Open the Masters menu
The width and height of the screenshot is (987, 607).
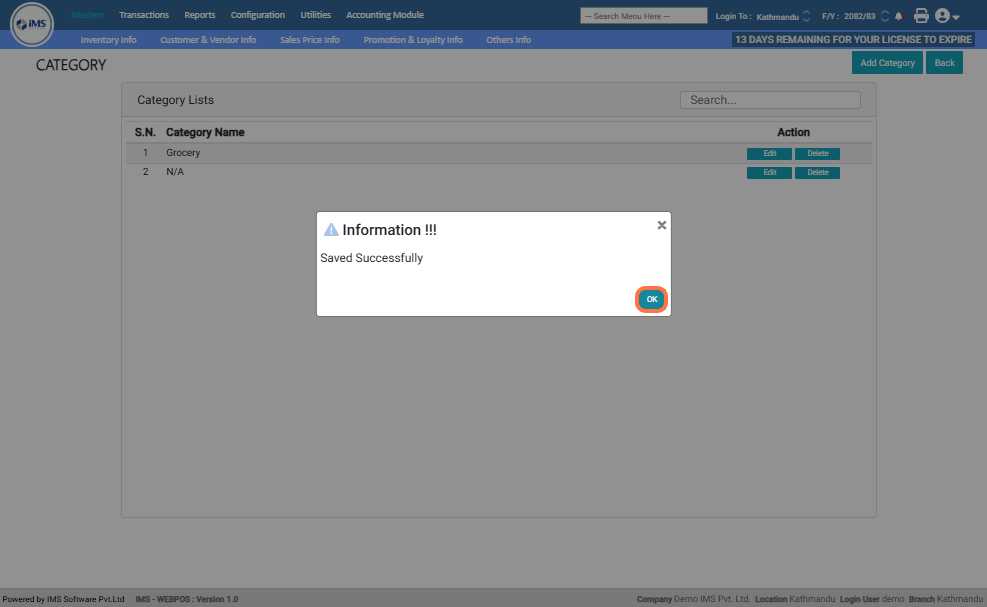coord(87,15)
